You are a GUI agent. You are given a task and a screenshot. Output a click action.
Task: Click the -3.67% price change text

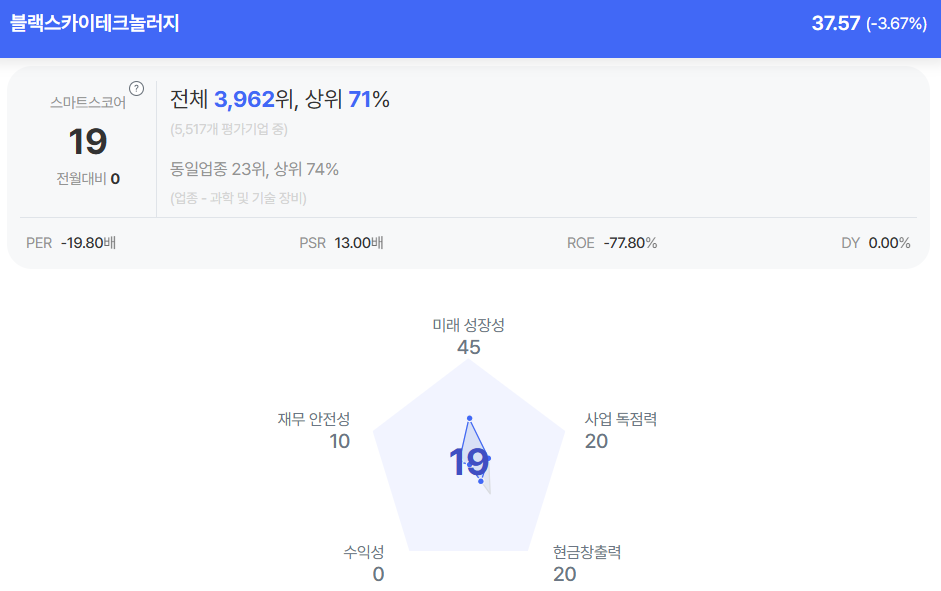pyautogui.click(x=896, y=24)
